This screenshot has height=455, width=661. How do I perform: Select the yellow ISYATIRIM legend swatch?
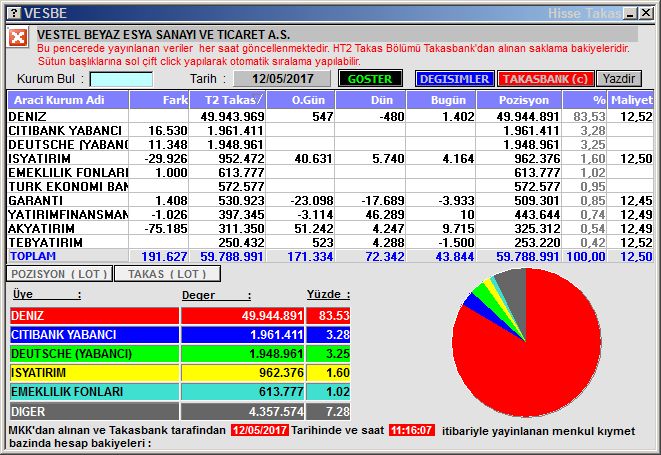click(x=94, y=373)
